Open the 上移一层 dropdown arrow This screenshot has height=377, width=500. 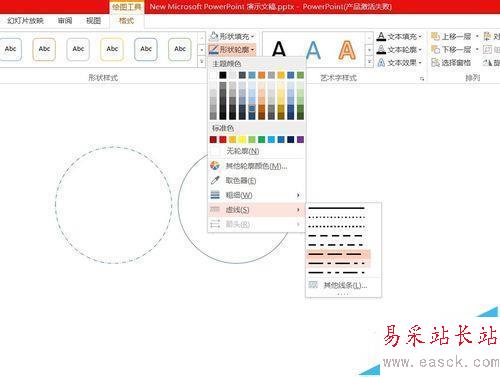pyautogui.click(x=477, y=36)
